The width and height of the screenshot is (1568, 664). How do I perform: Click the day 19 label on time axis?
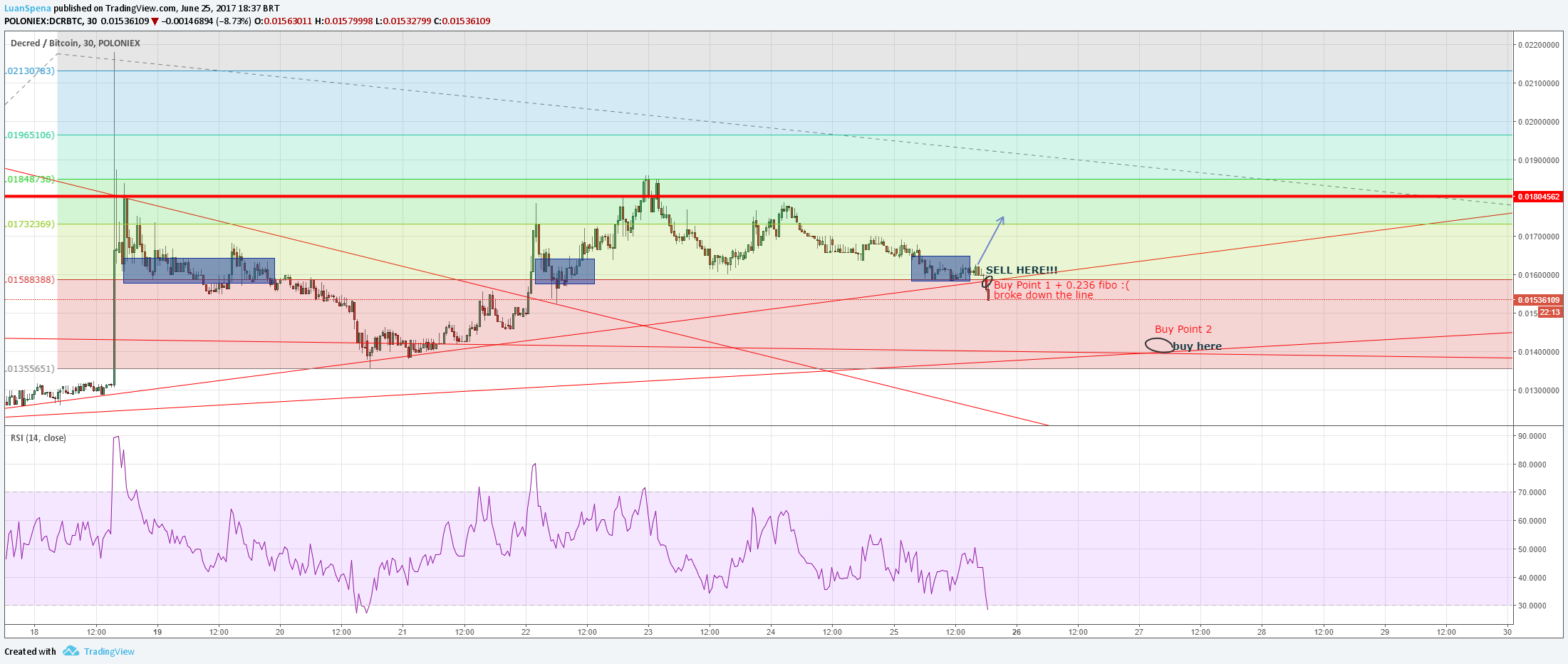[x=157, y=631]
